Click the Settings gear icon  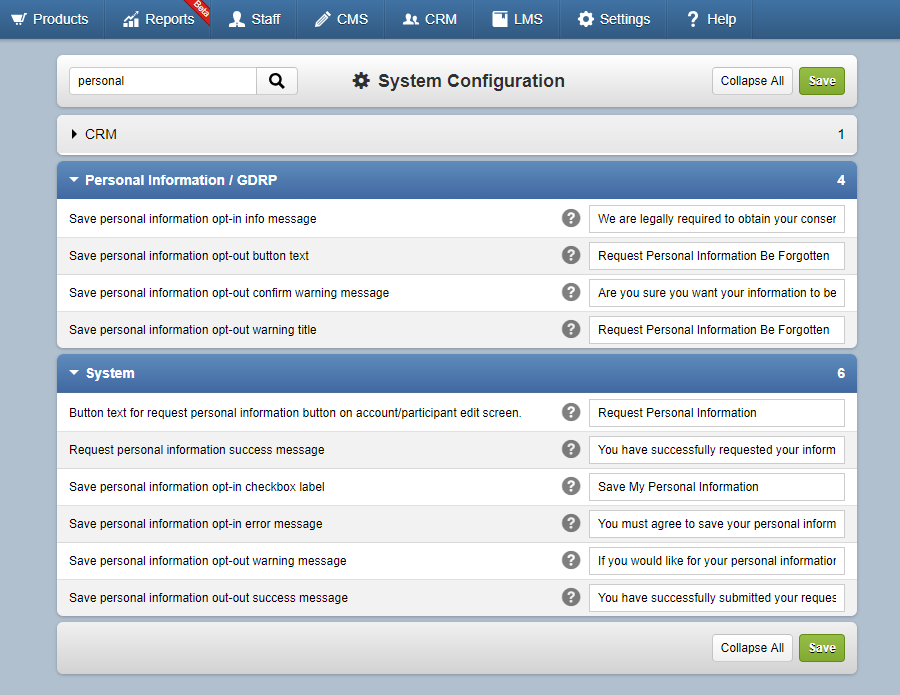(588, 18)
